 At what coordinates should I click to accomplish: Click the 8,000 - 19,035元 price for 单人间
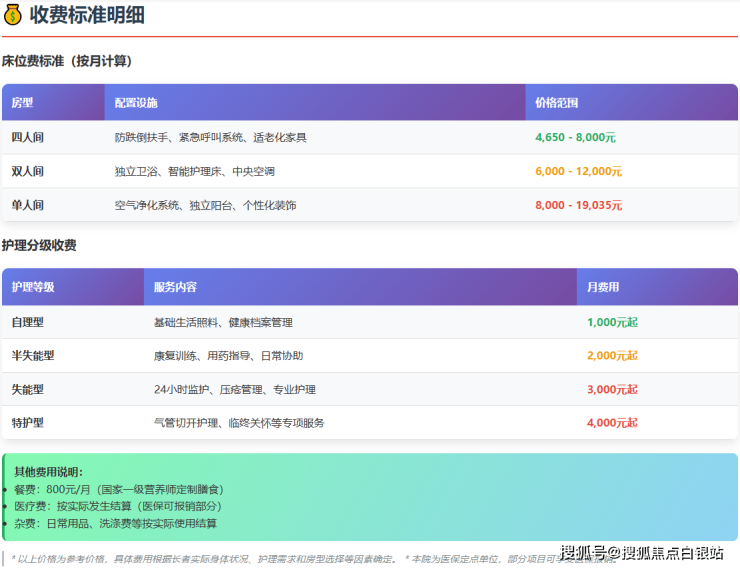[578, 205]
